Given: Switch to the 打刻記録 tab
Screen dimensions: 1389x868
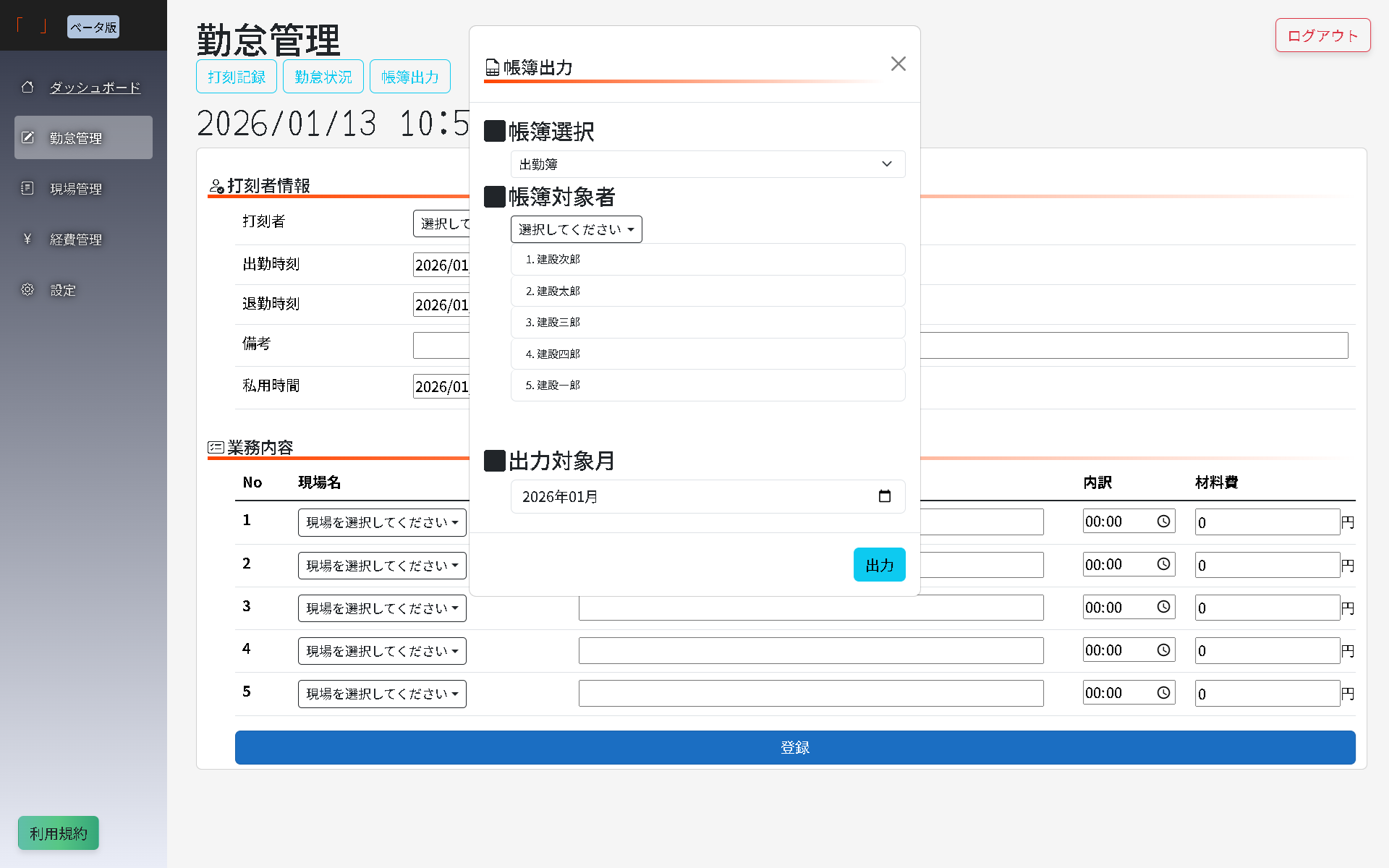Looking at the screenshot, I should pyautogui.click(x=236, y=76).
